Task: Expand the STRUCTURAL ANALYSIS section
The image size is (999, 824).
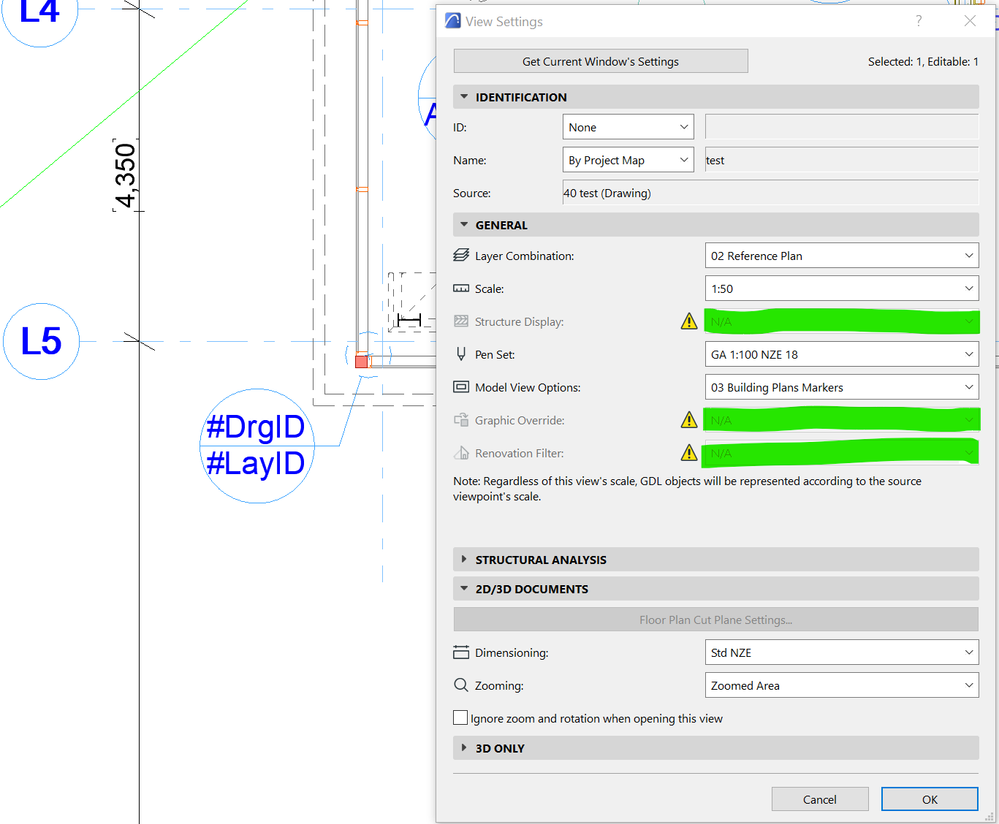Action: [463, 559]
